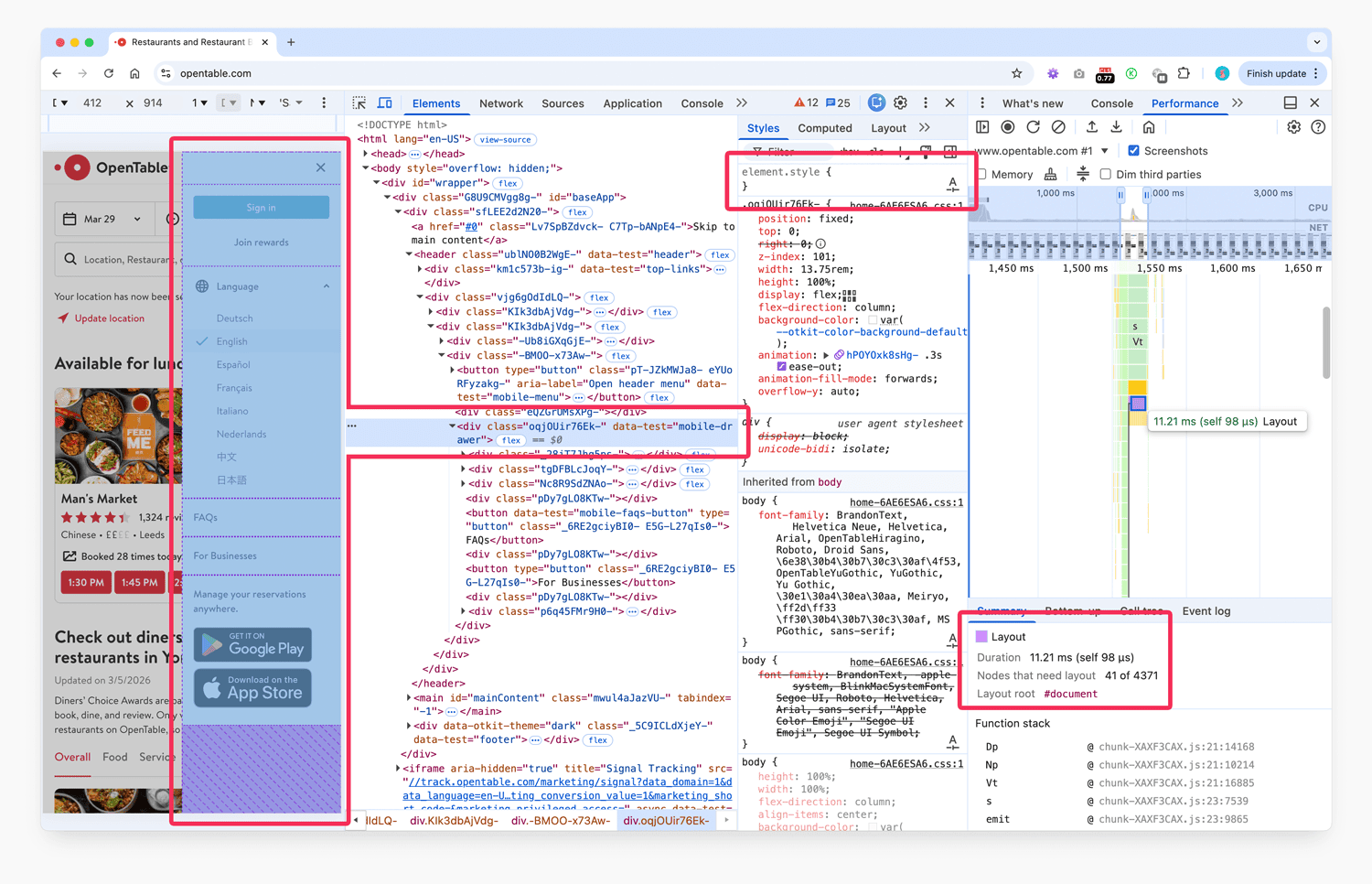Toggle DevTools drawer dock icon
The width and height of the screenshot is (1372, 884).
(1290, 103)
